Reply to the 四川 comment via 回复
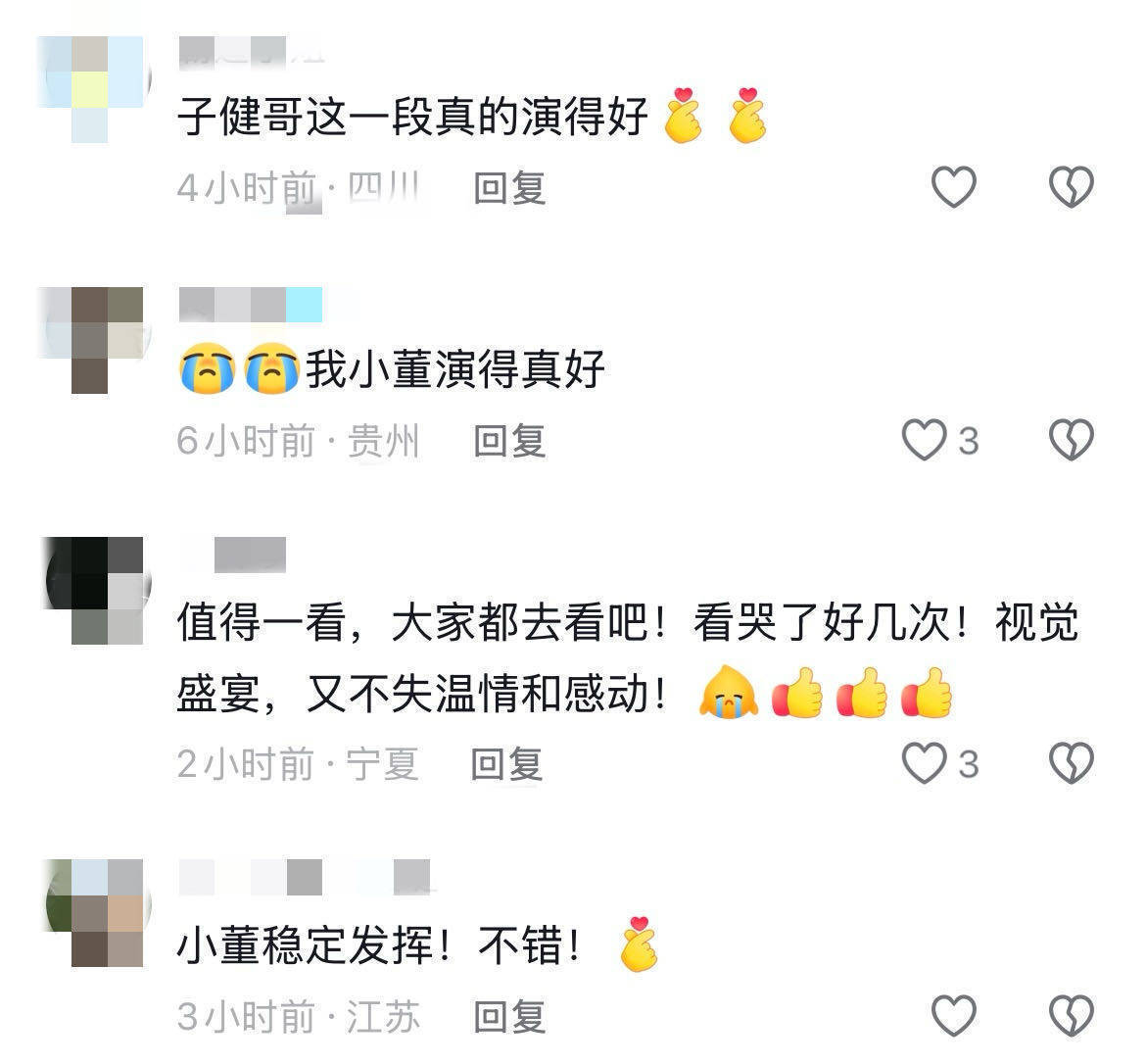This screenshot has width=1146, height=1064. click(x=509, y=188)
